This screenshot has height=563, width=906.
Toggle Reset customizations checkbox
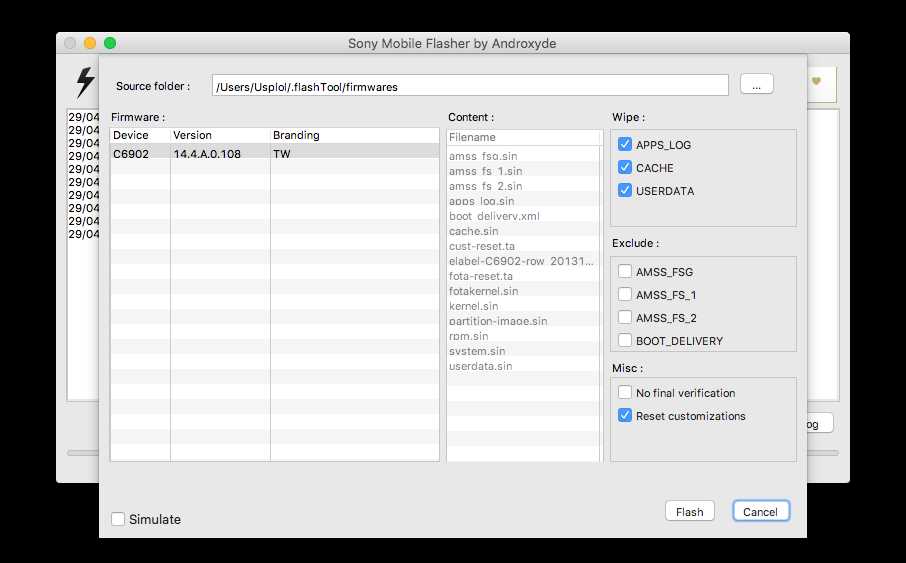coord(625,415)
